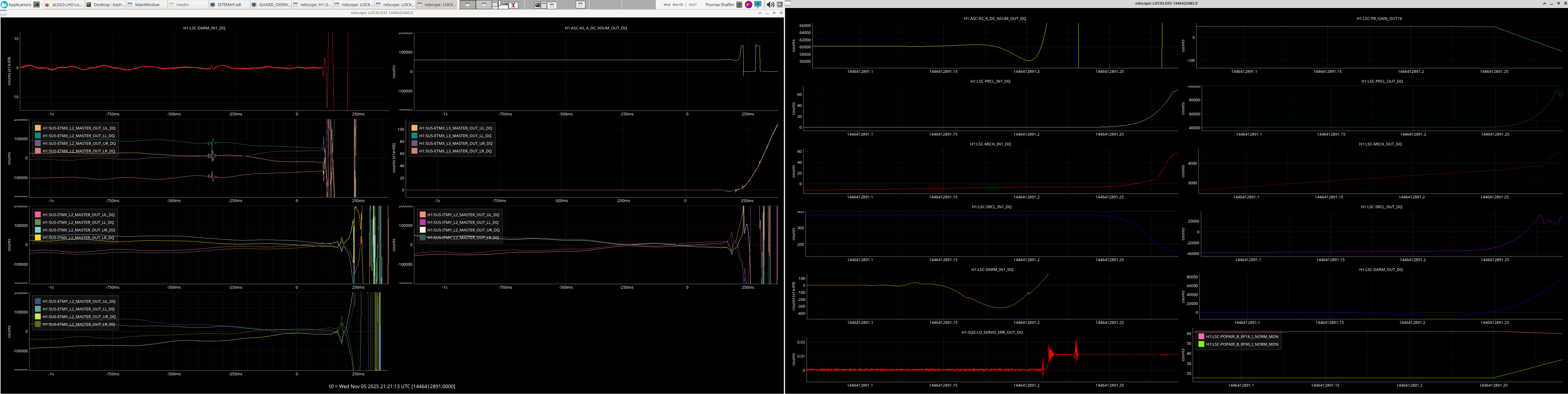Click the ITMX_L2_MASTER_OUT_LR_DQ legend entry
Viewport: 1568px width, 394px height.
pos(78,238)
